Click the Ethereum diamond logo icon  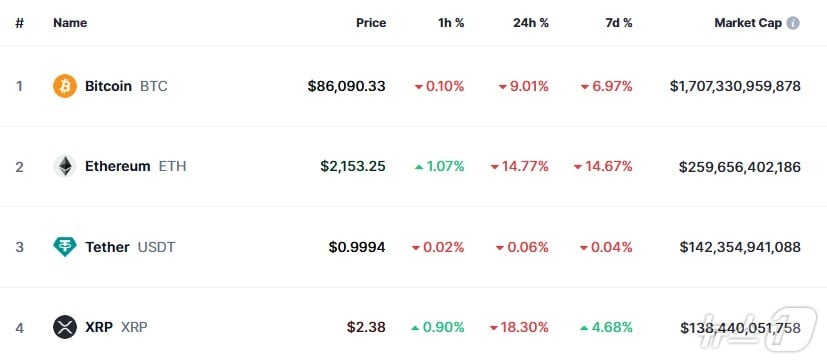tap(65, 166)
